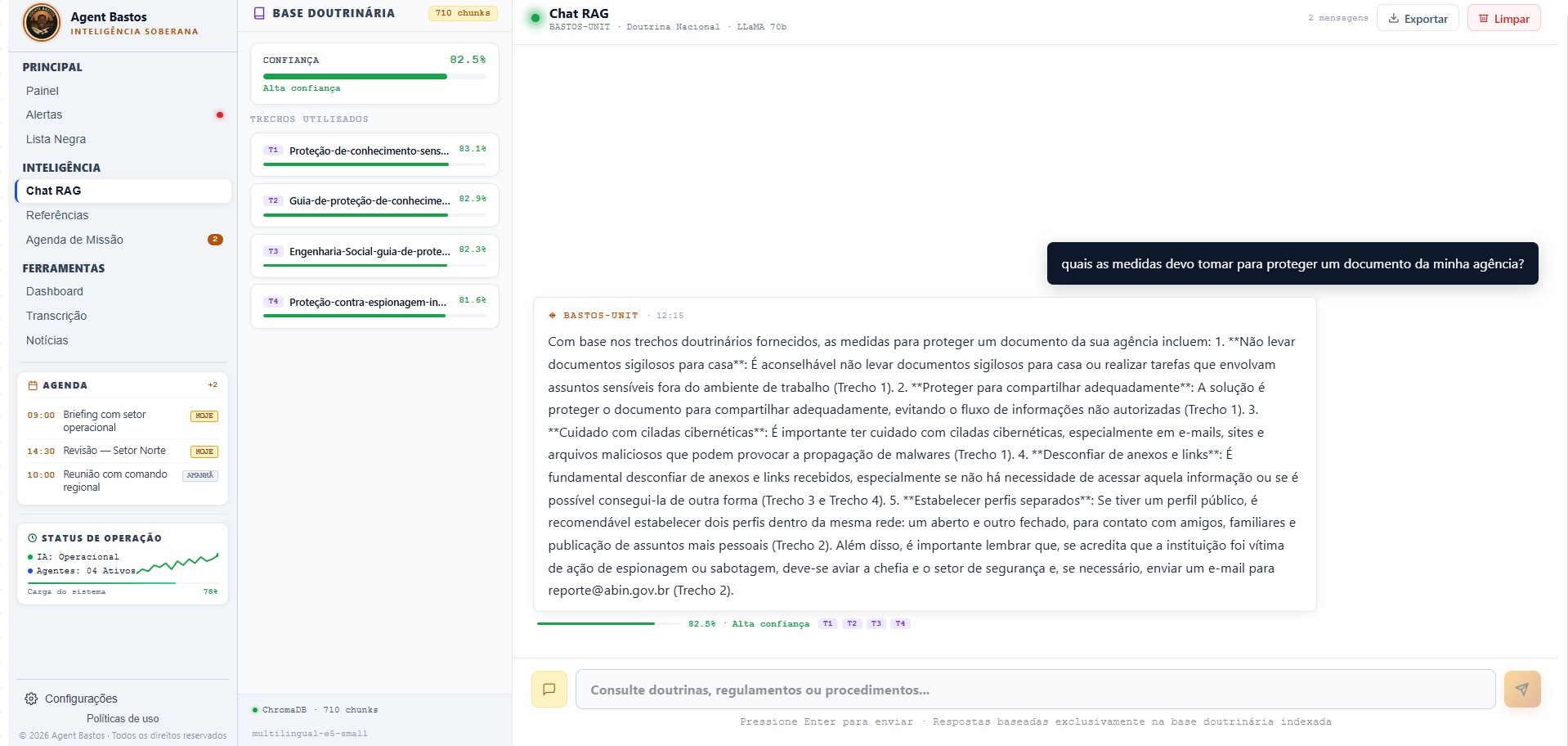The width and height of the screenshot is (1568, 746).
Task: Export the conversation with Exportar
Action: tap(1418, 18)
